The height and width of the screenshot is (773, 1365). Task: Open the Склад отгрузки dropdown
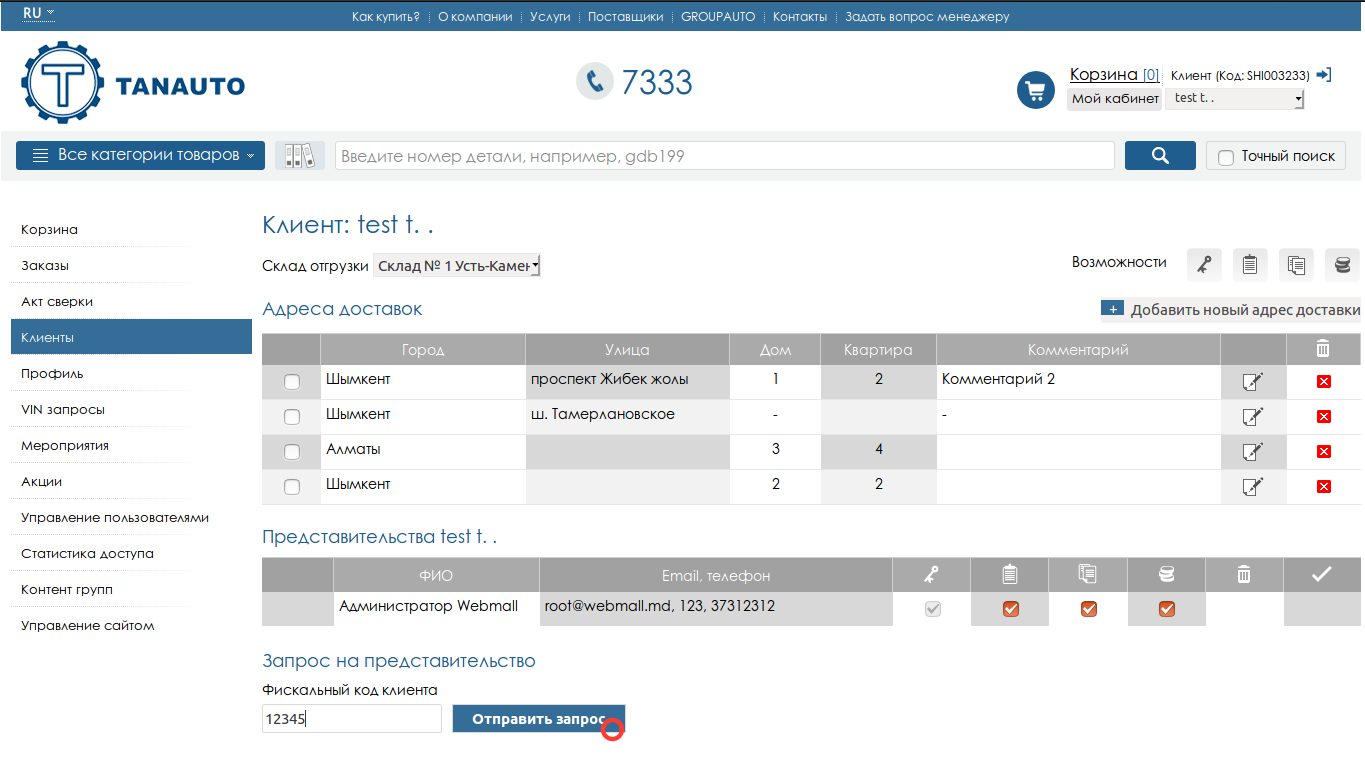coord(457,266)
